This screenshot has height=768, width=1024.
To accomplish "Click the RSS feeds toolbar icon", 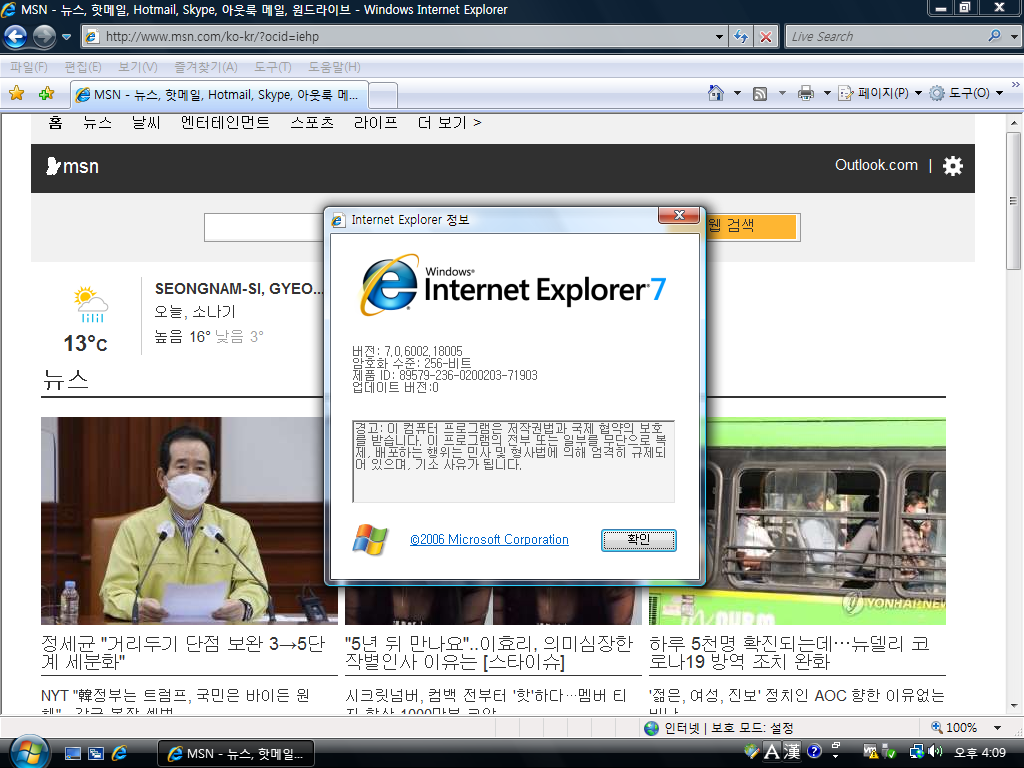I will (x=760, y=93).
